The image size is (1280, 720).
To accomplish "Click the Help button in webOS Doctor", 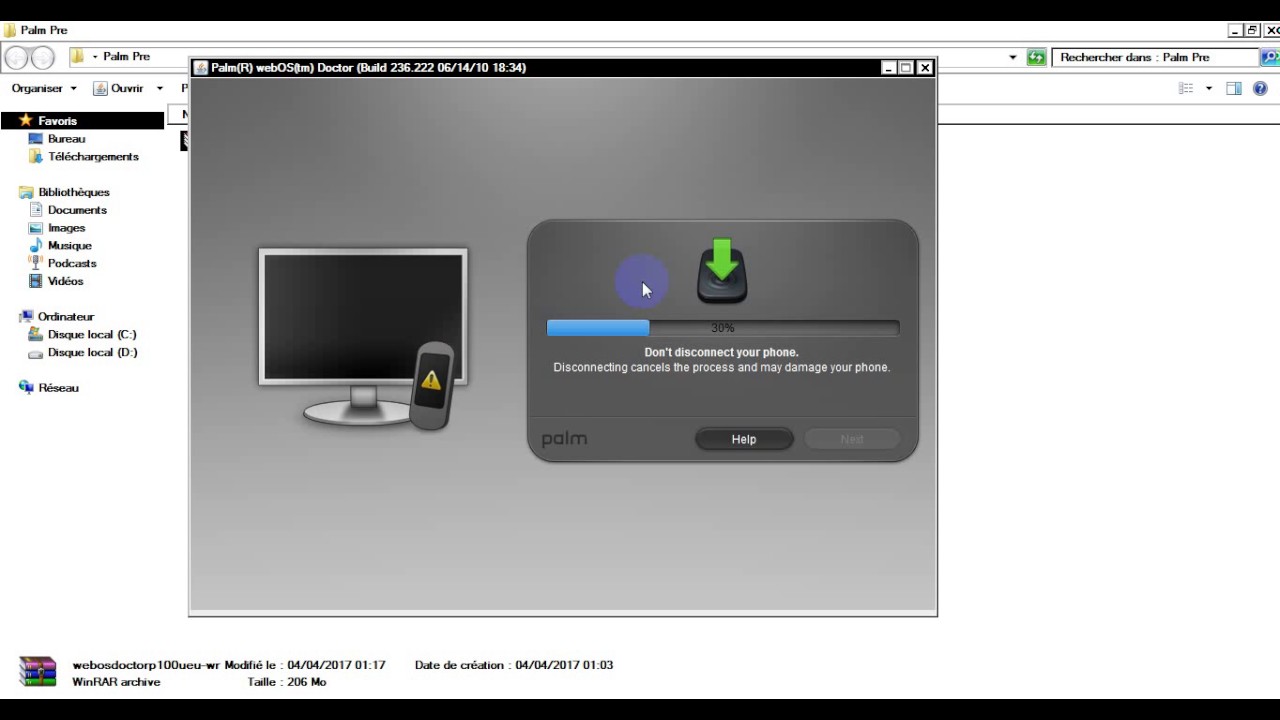I will click(x=744, y=439).
